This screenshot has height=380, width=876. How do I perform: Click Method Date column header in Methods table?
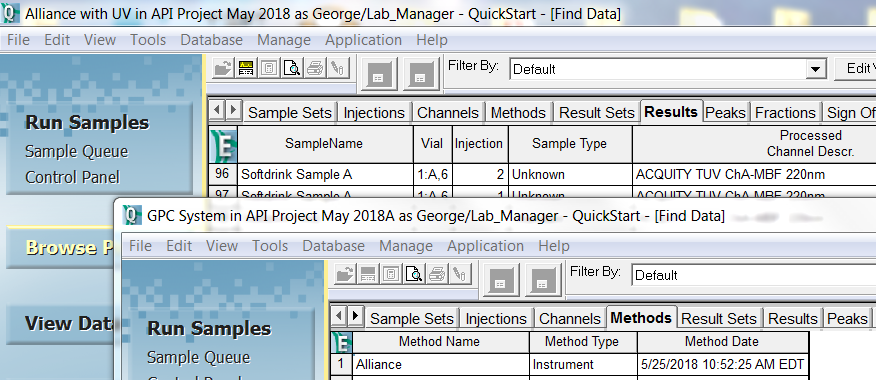(x=722, y=341)
